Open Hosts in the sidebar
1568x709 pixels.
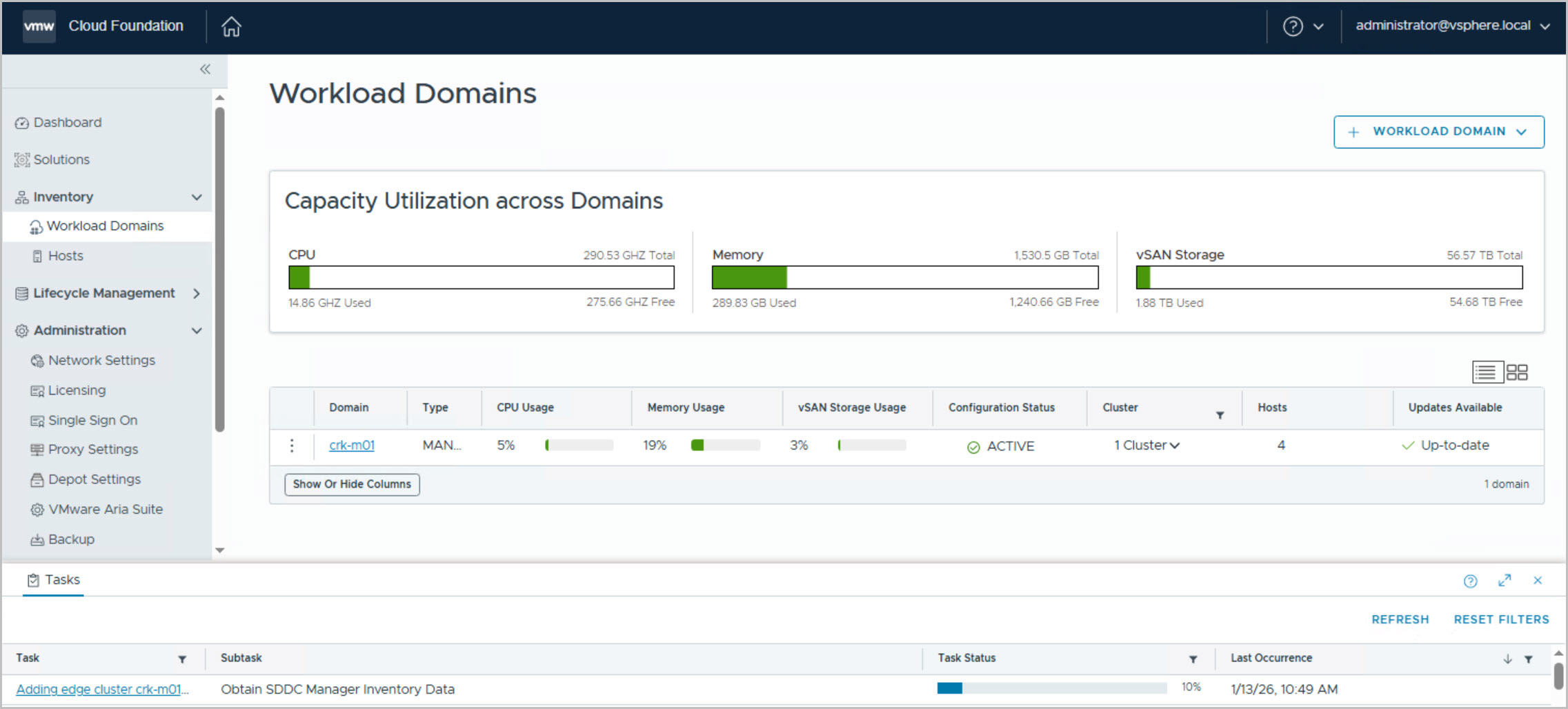66,256
